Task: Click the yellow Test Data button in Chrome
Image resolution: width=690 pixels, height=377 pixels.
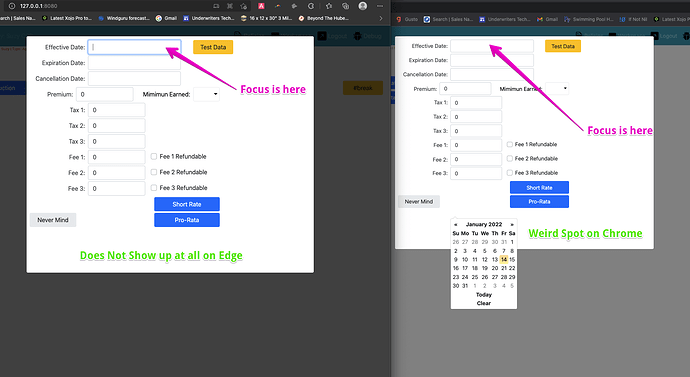Action: pyautogui.click(x=563, y=46)
